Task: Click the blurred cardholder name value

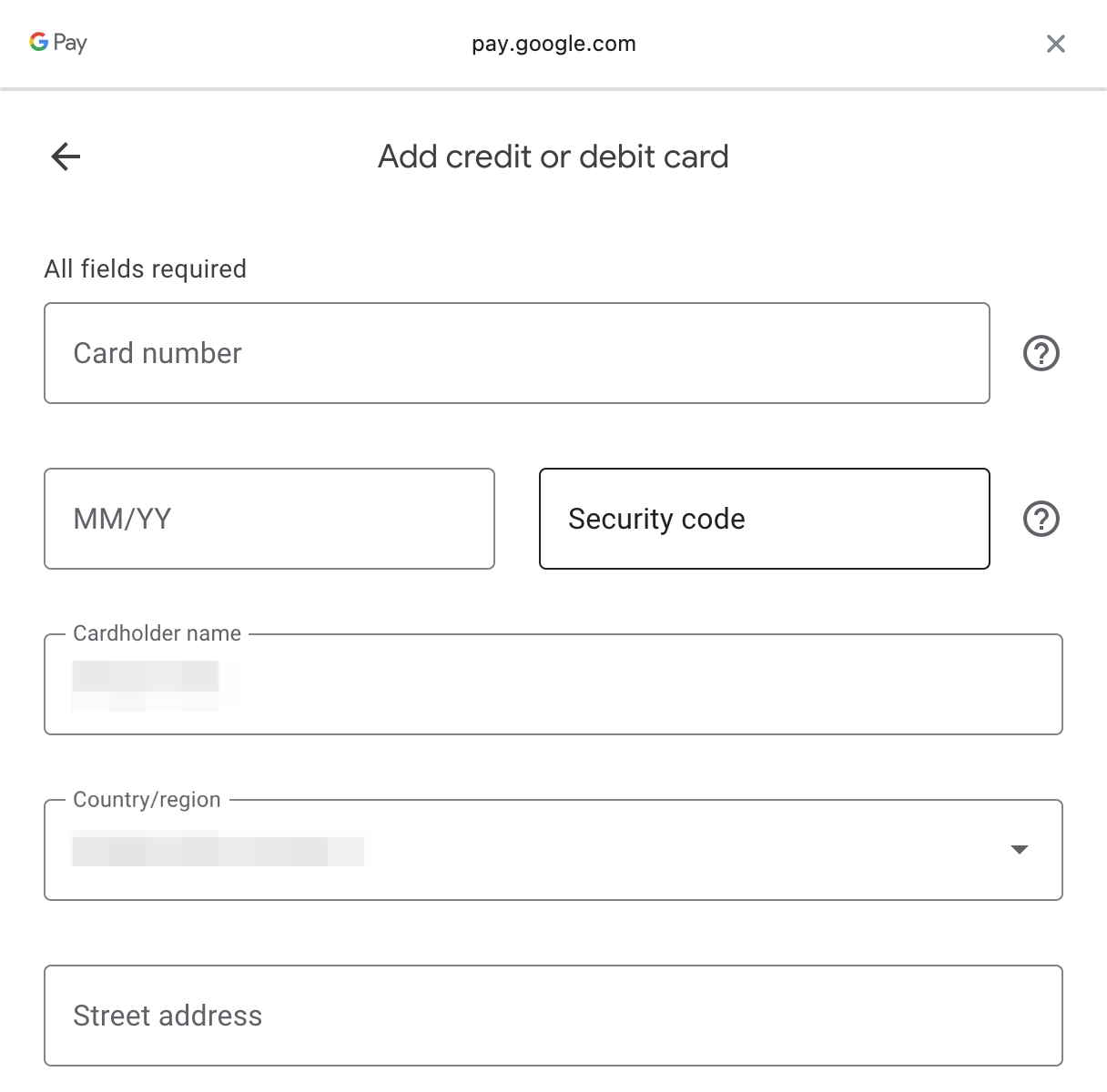Action: coord(146,678)
